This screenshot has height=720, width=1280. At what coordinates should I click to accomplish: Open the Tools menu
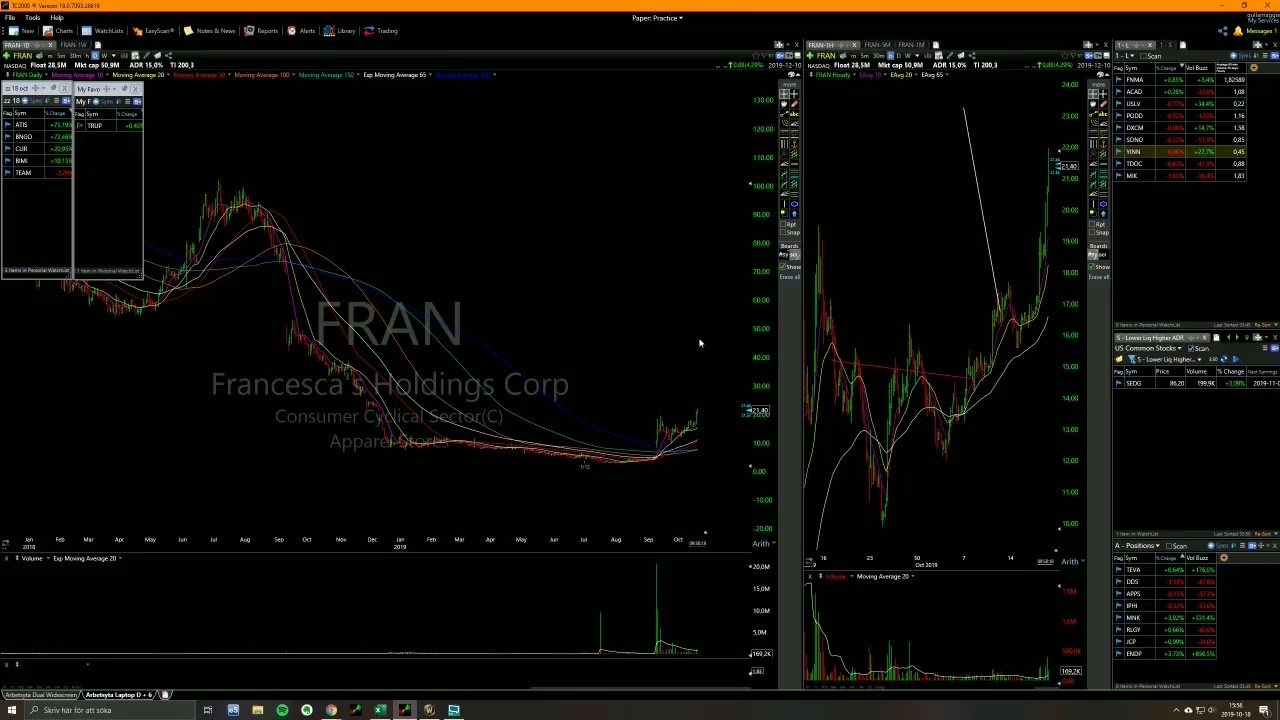(33, 18)
